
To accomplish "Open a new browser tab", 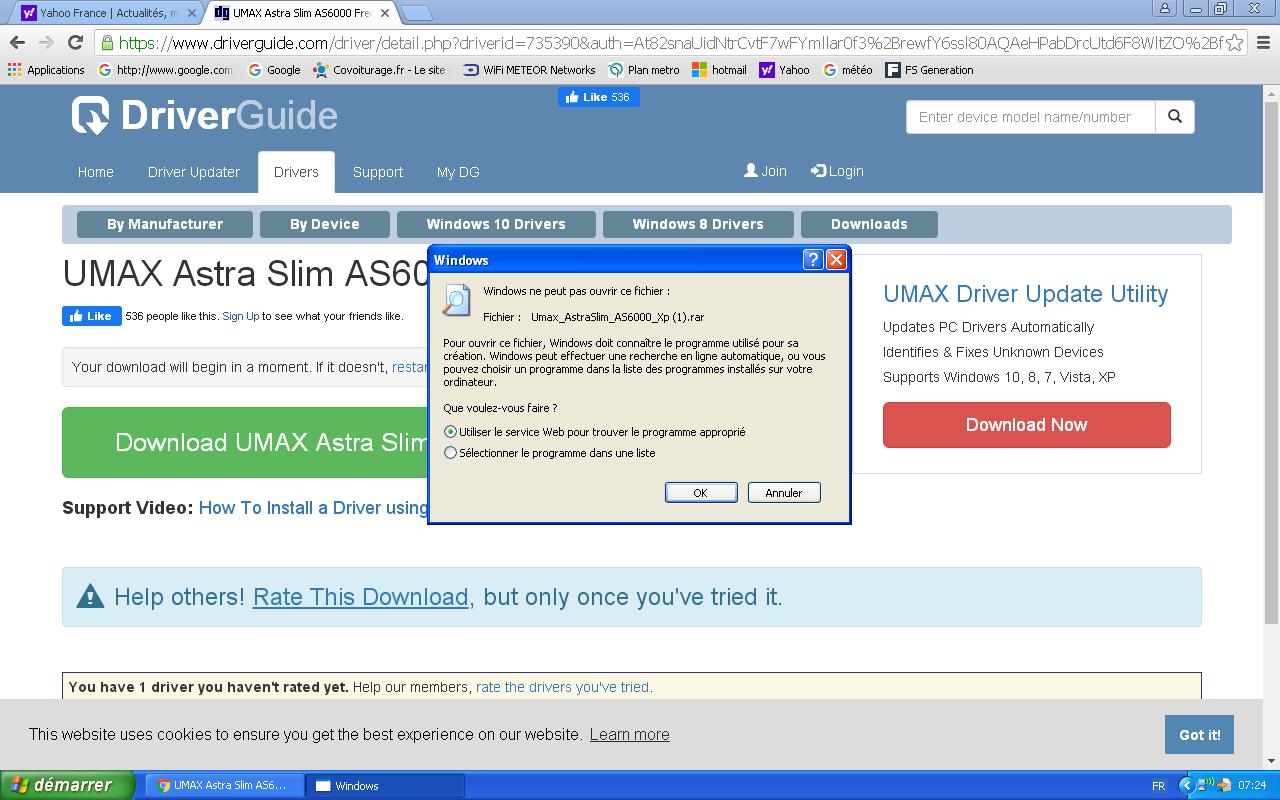I will (x=418, y=13).
